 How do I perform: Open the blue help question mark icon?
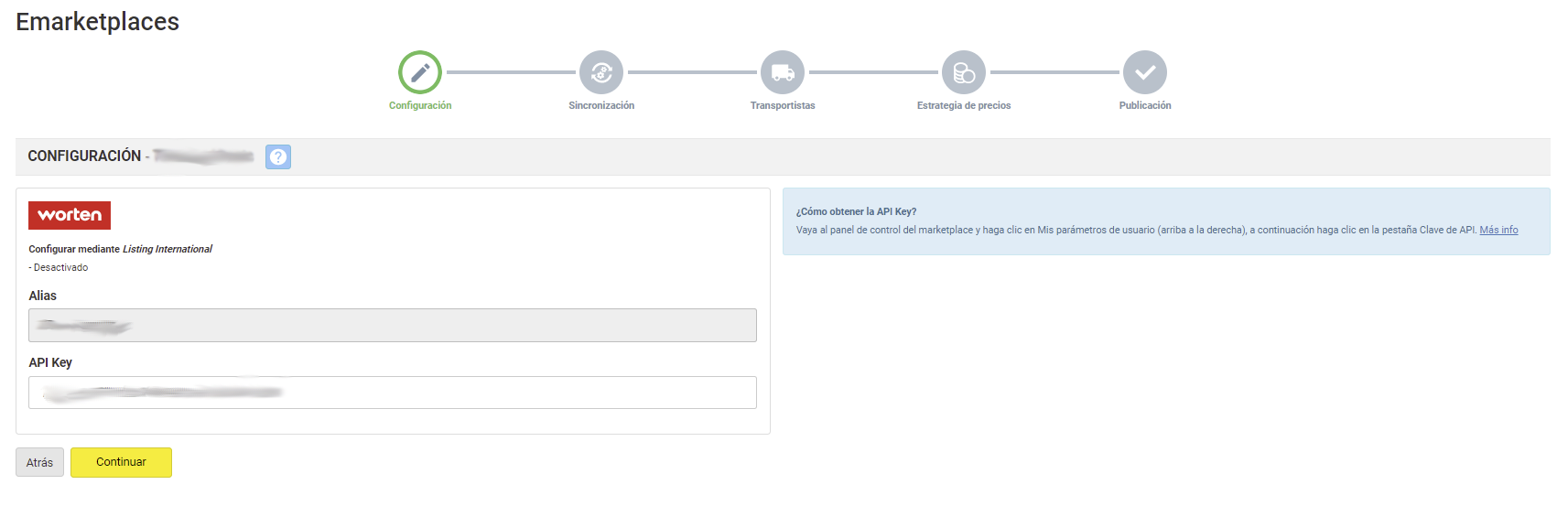(278, 156)
